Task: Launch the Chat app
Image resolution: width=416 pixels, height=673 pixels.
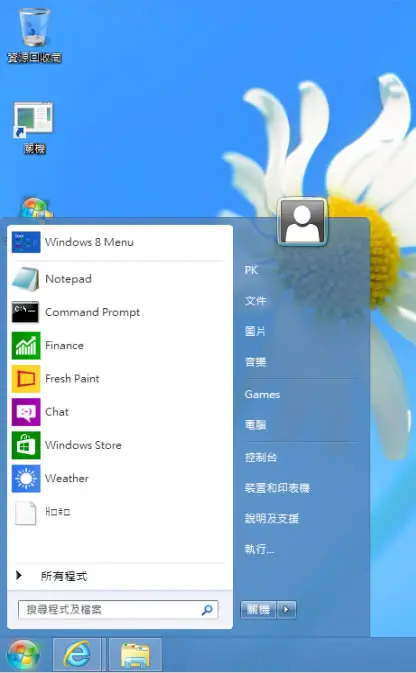Action: point(117,412)
